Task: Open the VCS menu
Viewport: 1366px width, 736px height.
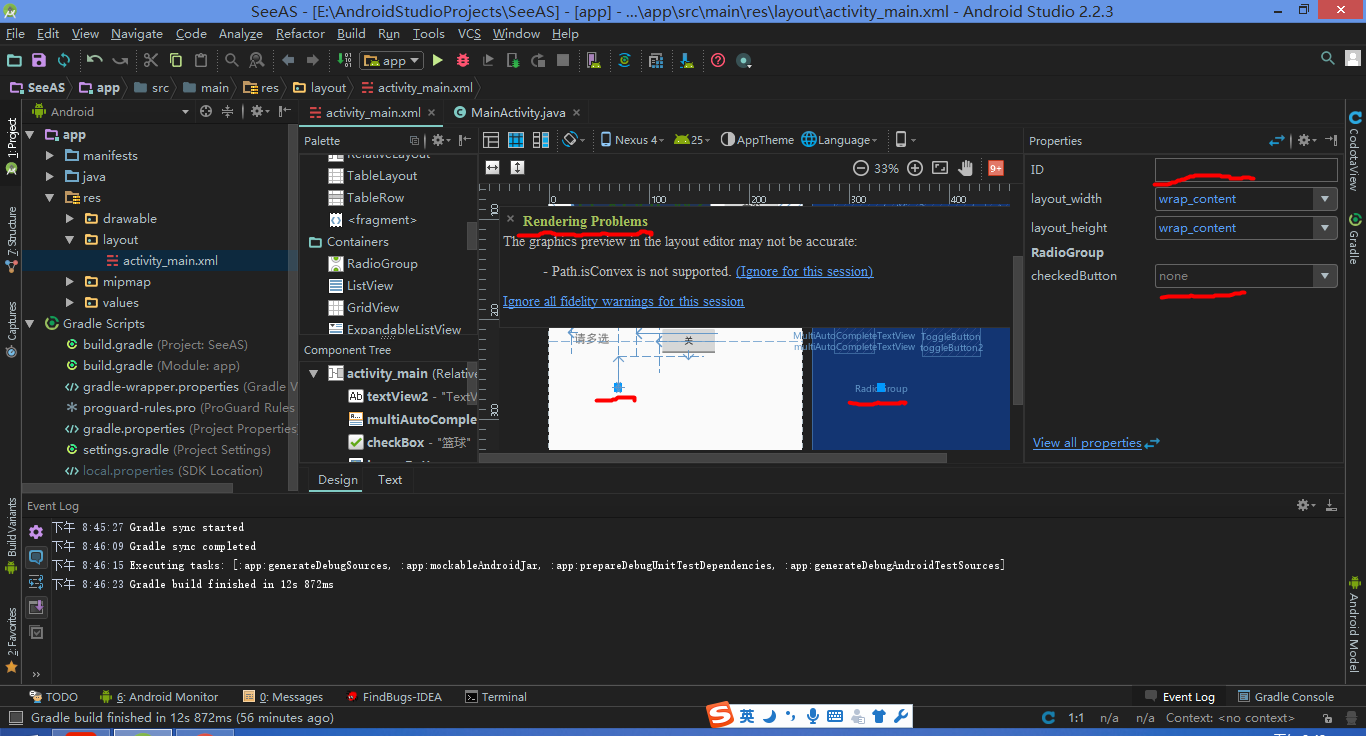Action: (469, 33)
